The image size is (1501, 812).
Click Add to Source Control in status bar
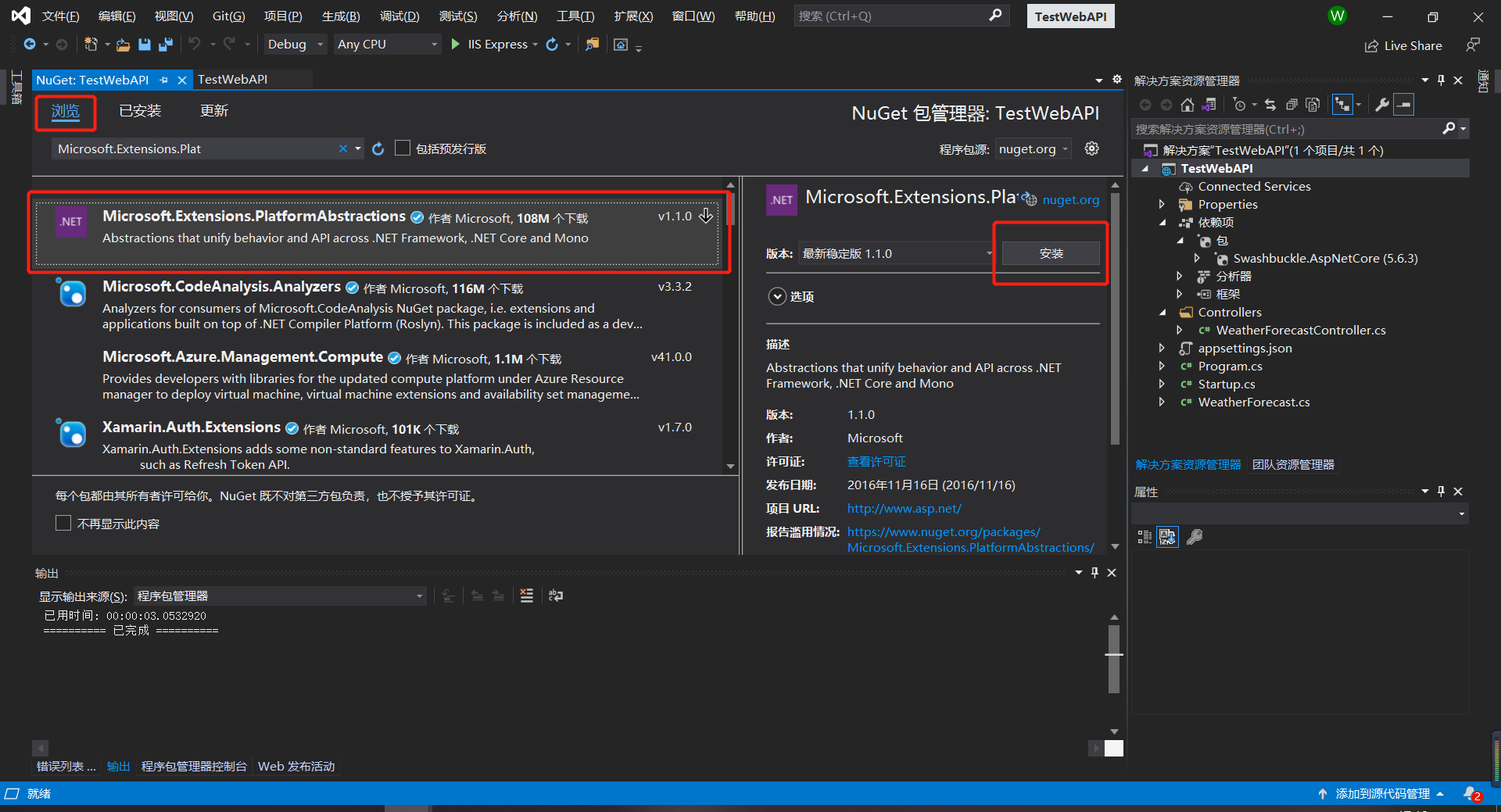tap(1382, 794)
